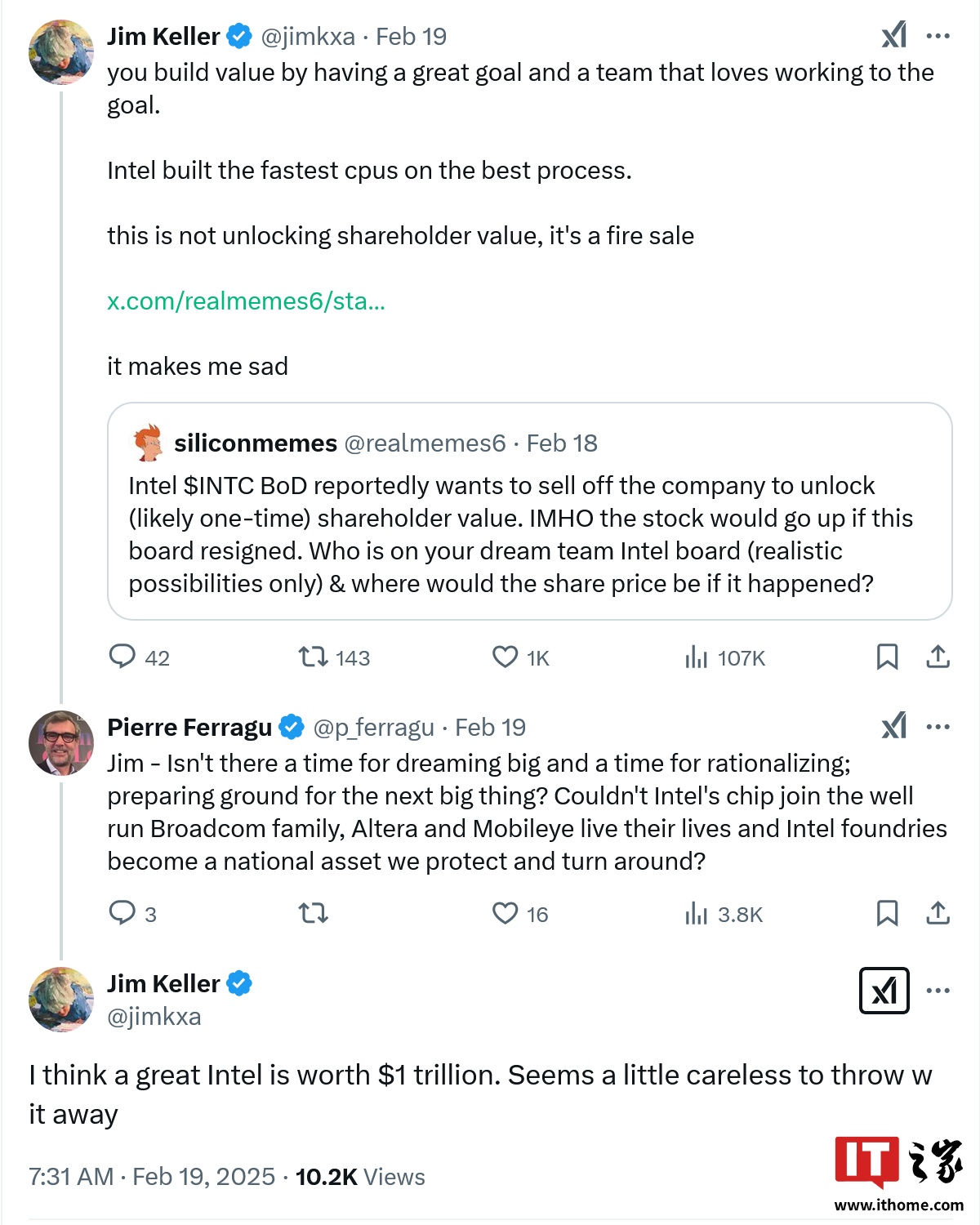Repost Pierre Ferragu's tweet
Viewport: 980px width, 1225px height.
point(313,912)
